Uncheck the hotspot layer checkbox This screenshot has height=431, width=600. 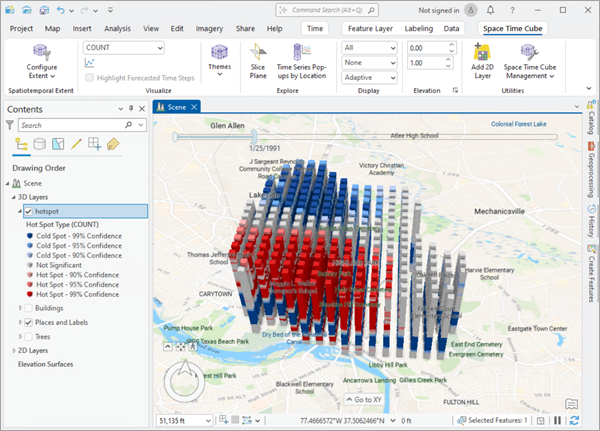pyautogui.click(x=28, y=212)
